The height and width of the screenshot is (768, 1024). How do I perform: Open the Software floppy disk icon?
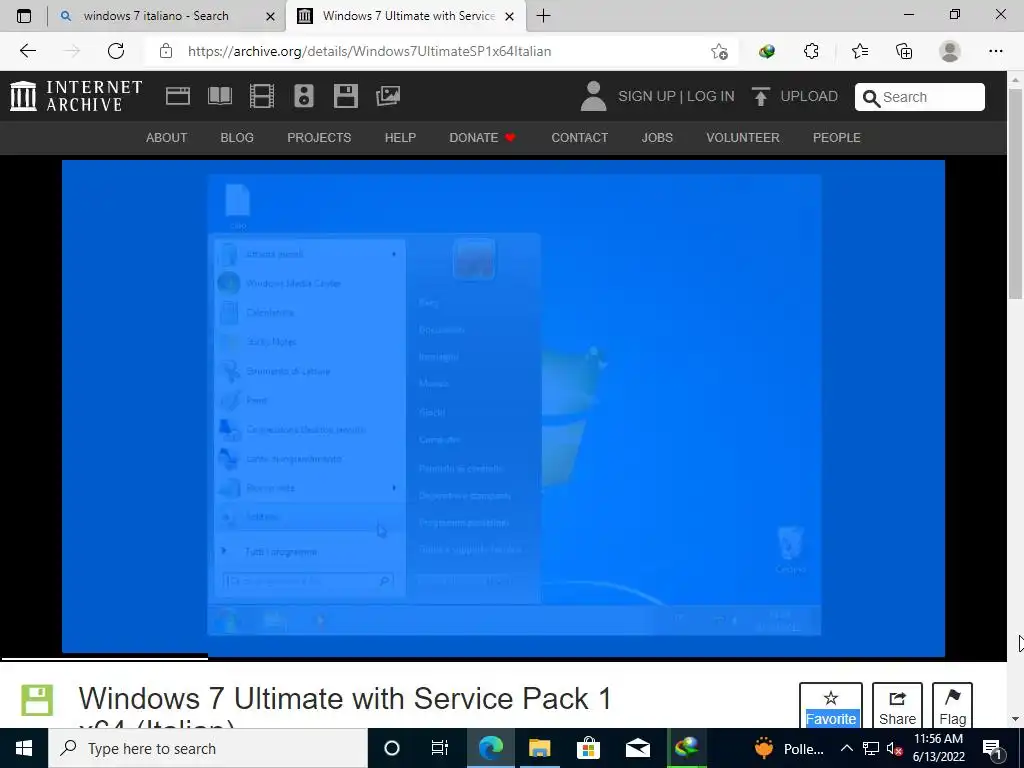click(345, 96)
